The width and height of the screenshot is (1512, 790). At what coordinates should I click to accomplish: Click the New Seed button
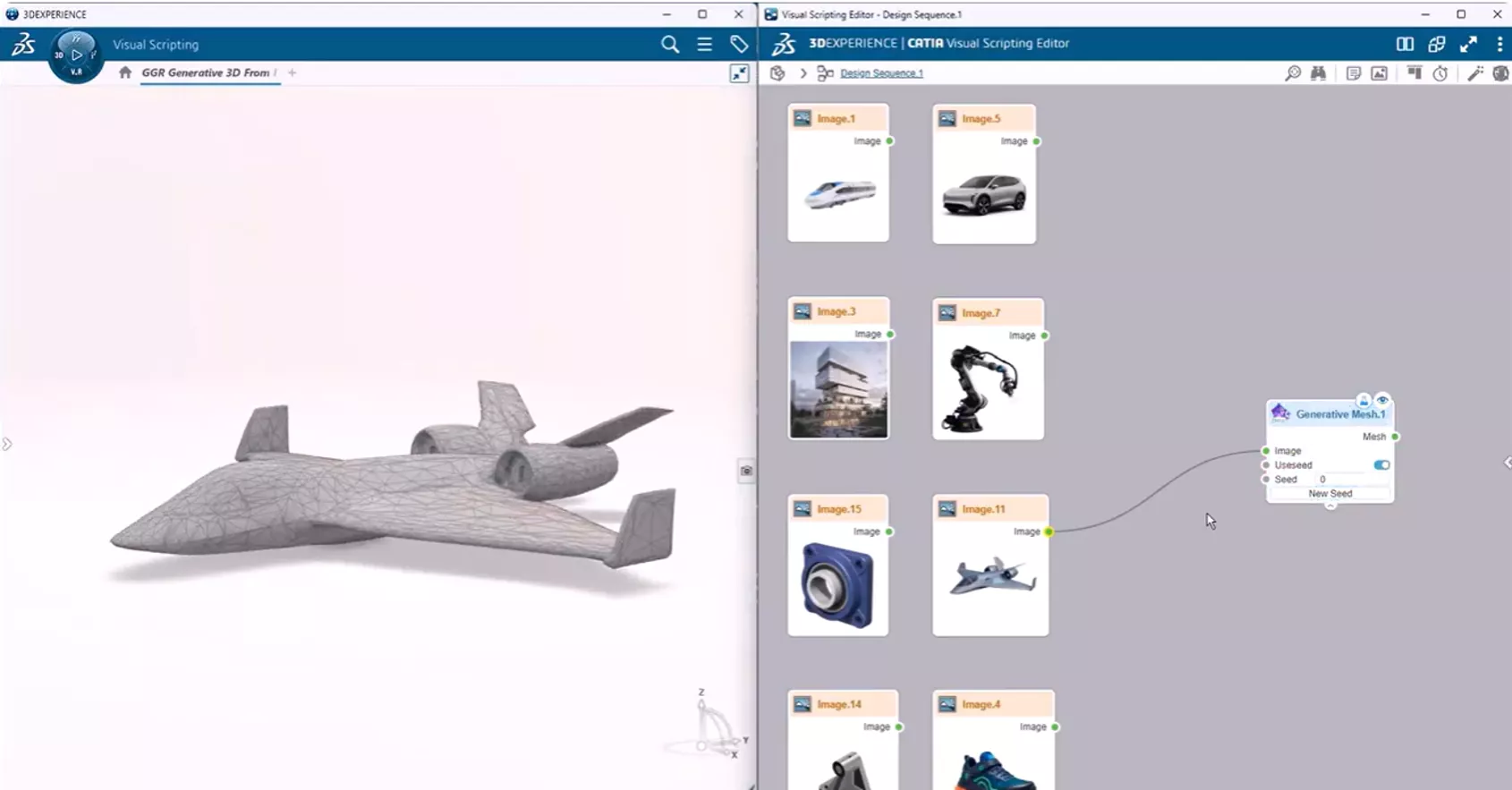coord(1330,494)
